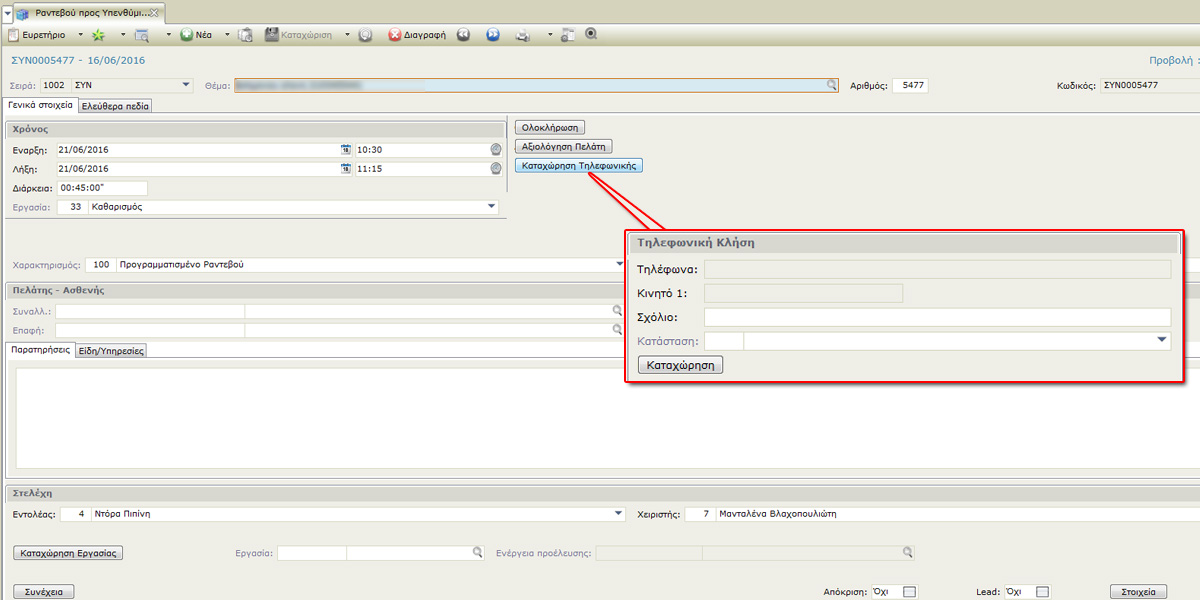Click the Καταχώρηση Τηλεφωνικής button
1200x600 pixels.
(x=578, y=165)
